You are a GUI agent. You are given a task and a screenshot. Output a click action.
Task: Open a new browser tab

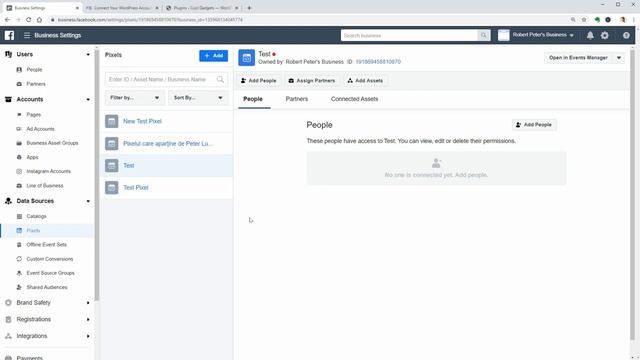click(249, 8)
